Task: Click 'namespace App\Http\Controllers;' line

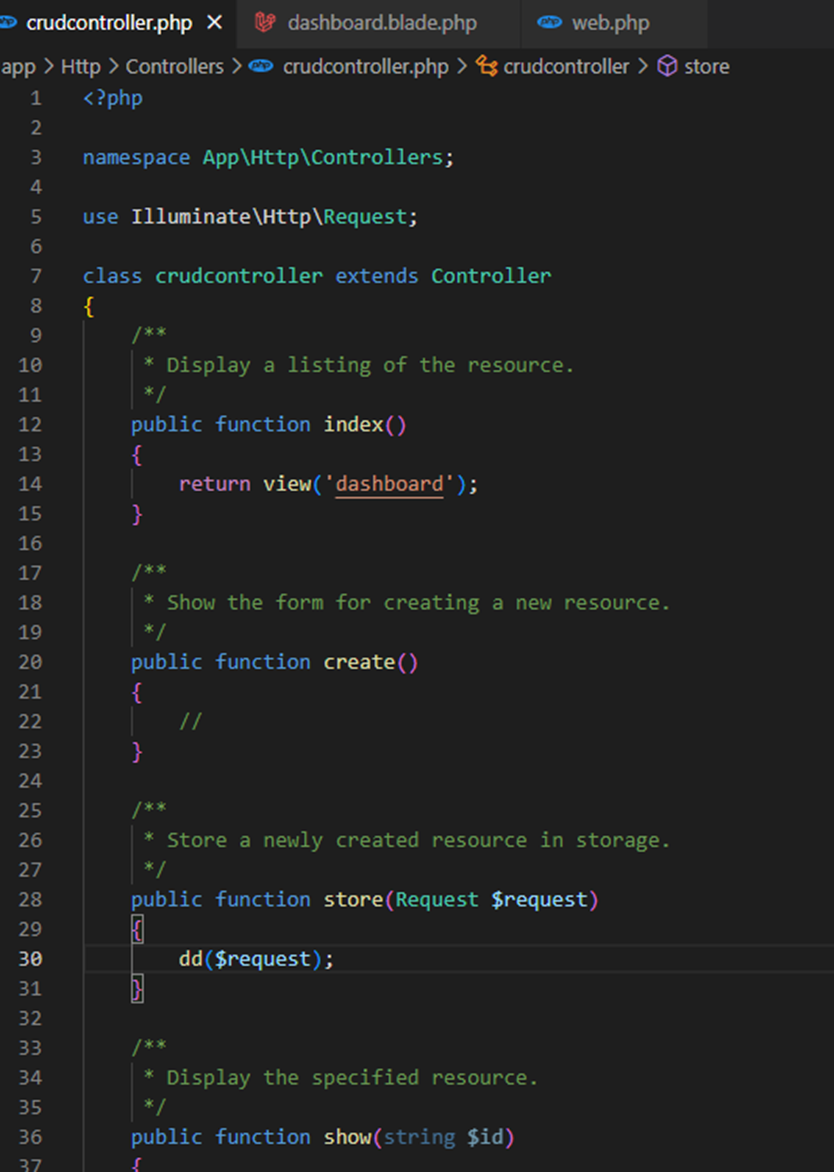Action: point(268,158)
